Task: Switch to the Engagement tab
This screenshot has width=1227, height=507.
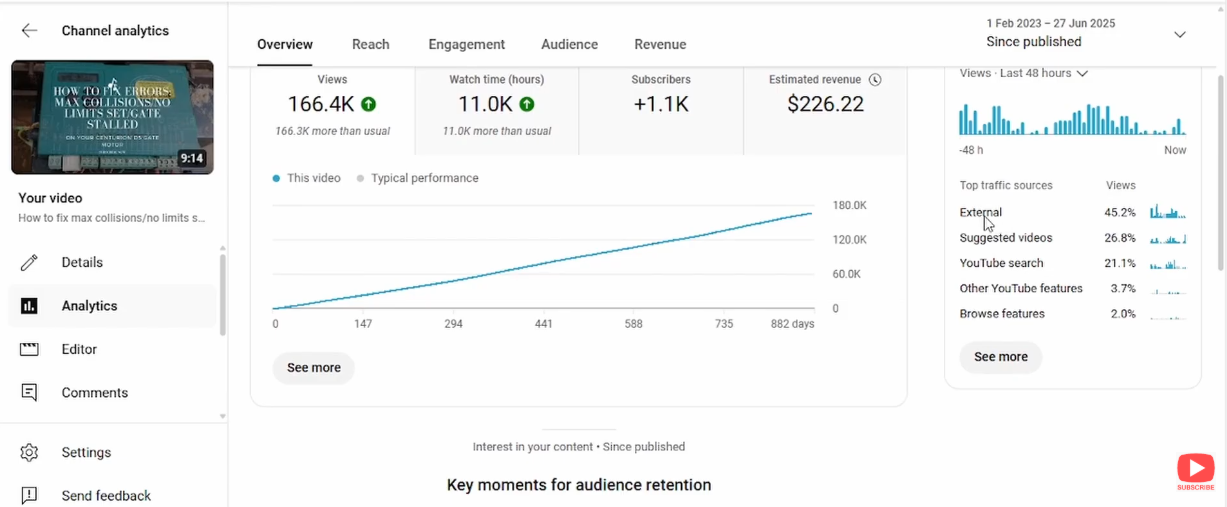Action: 466,44
